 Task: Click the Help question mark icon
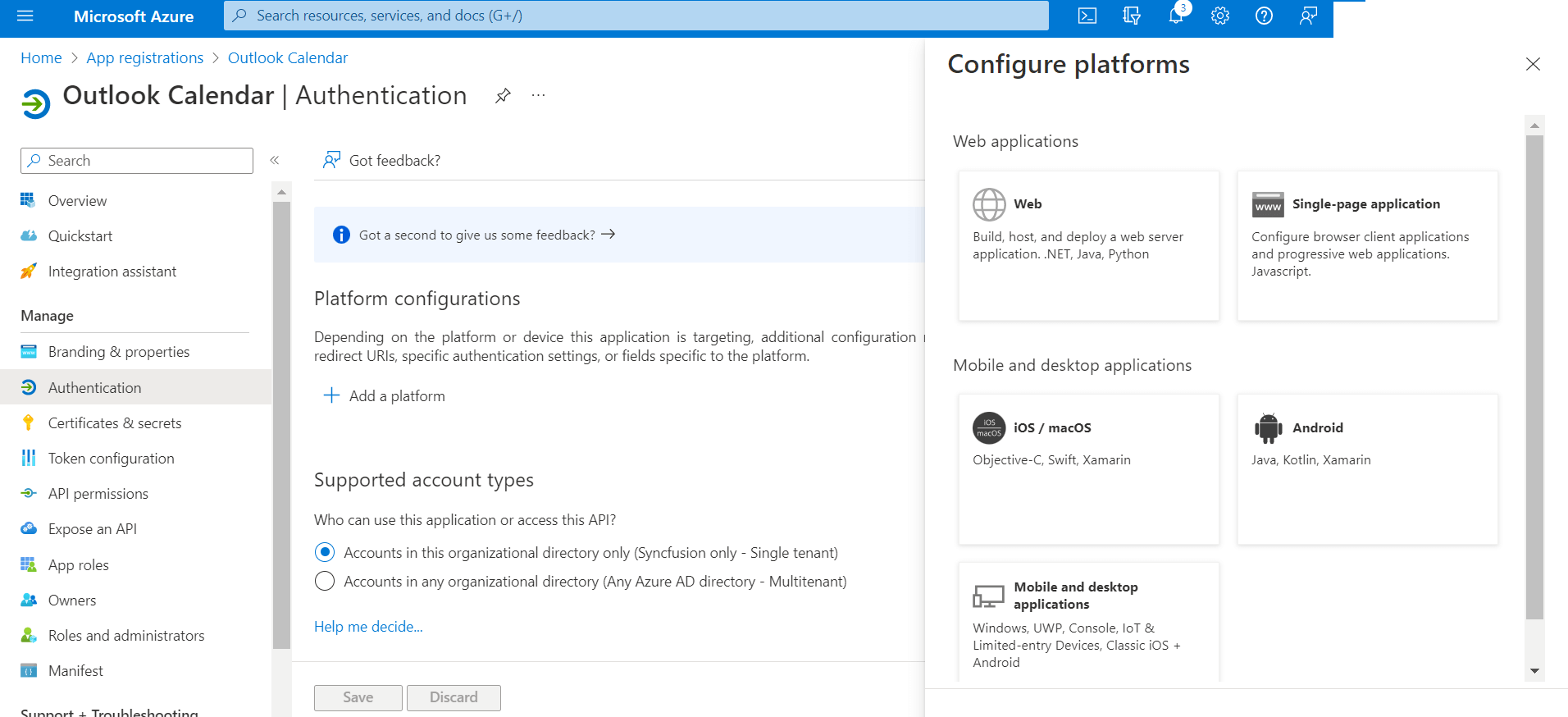(x=1264, y=16)
